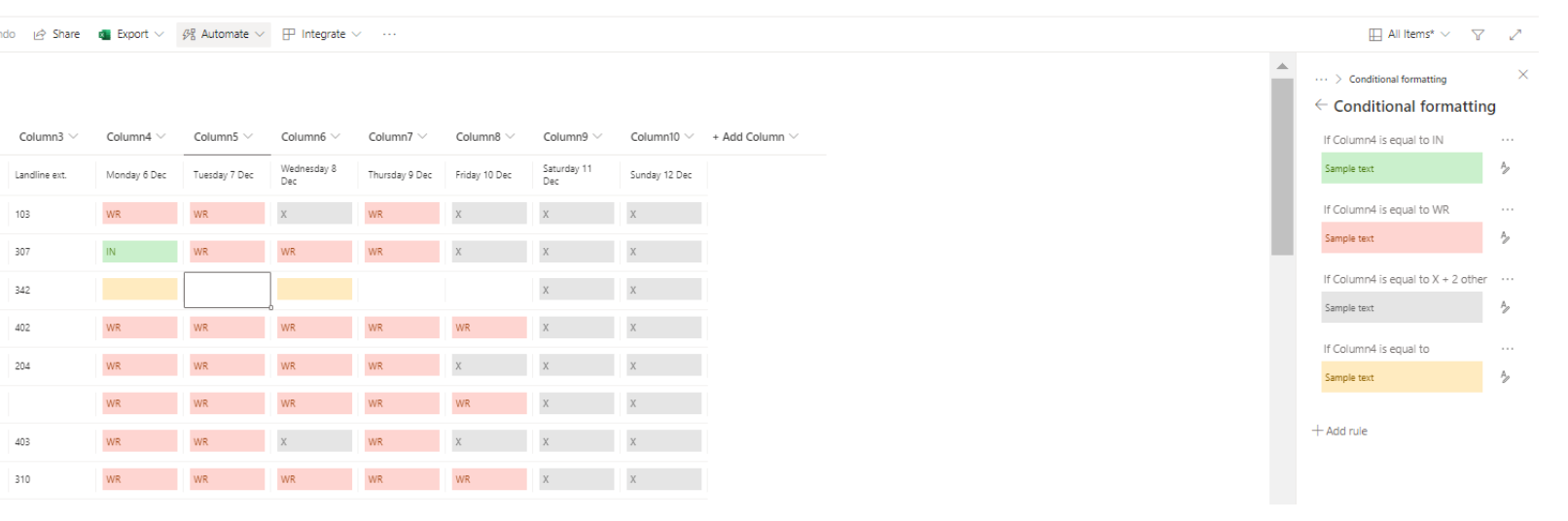Open Column8 header dropdown

tap(485, 137)
